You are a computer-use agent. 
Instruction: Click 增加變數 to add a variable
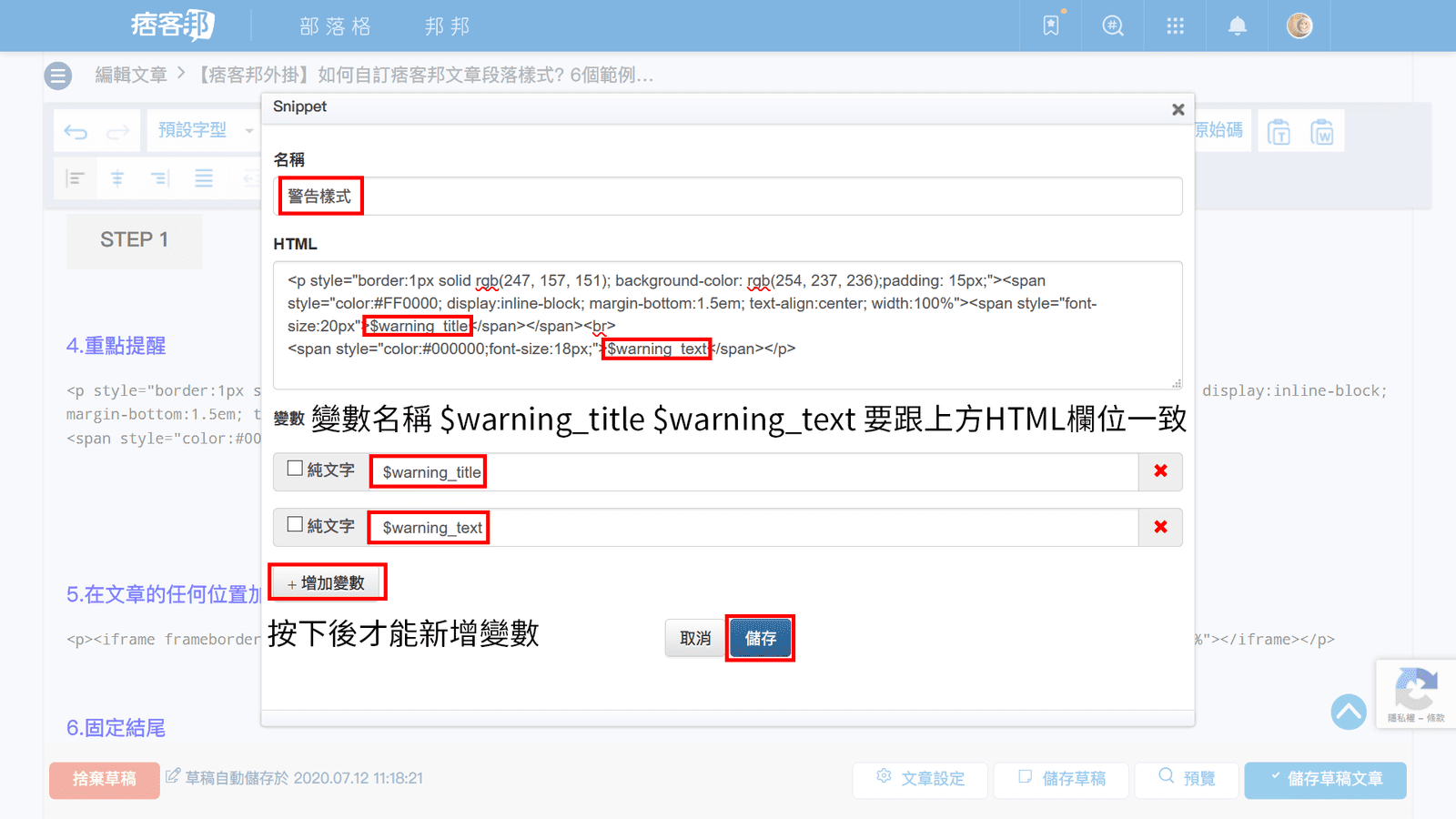327,583
